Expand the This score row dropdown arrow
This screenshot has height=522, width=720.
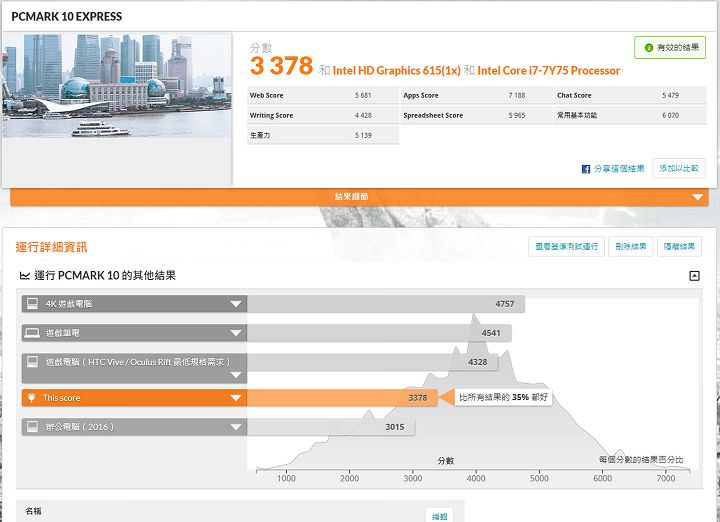[236, 398]
